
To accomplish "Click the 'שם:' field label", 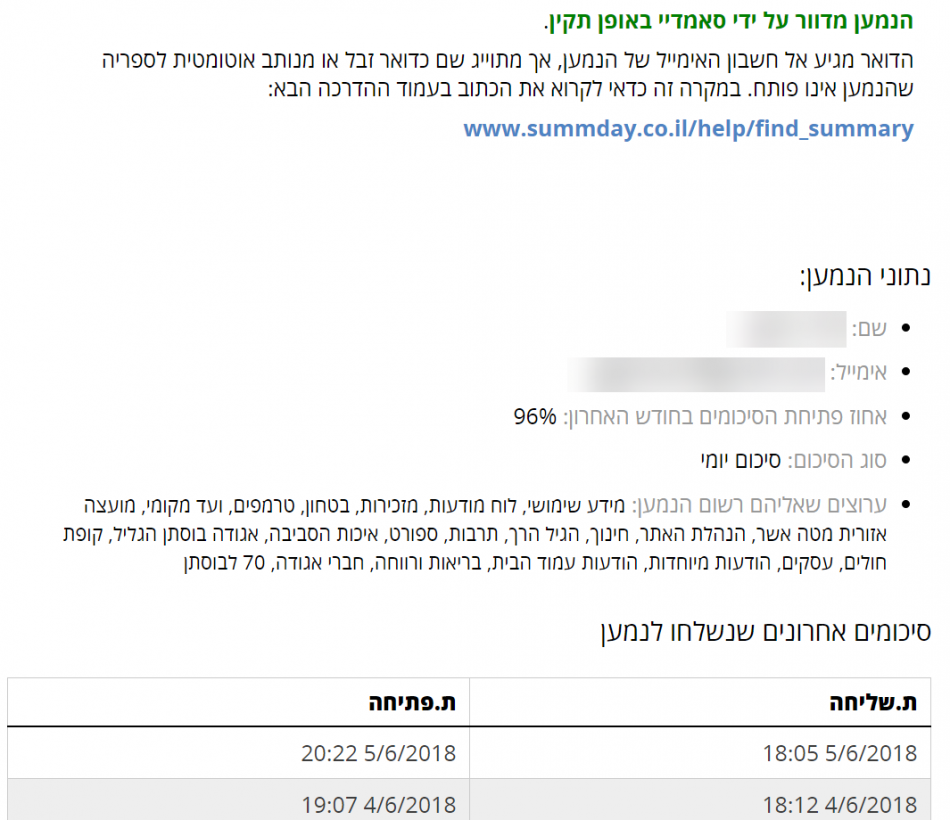I will 868,329.
